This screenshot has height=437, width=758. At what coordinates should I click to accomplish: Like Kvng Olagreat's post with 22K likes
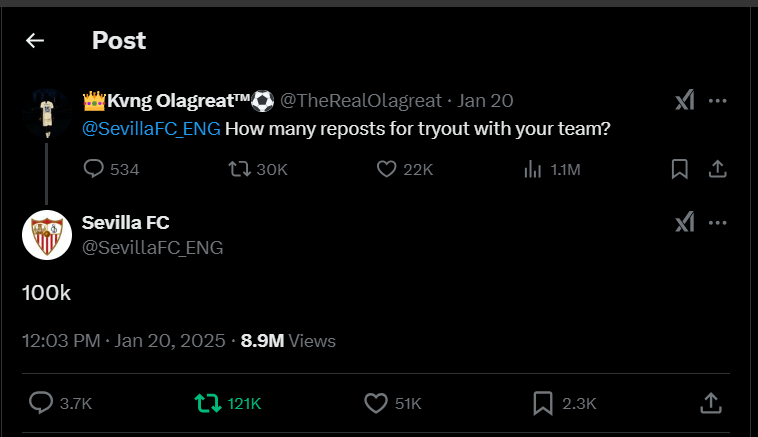pos(387,169)
